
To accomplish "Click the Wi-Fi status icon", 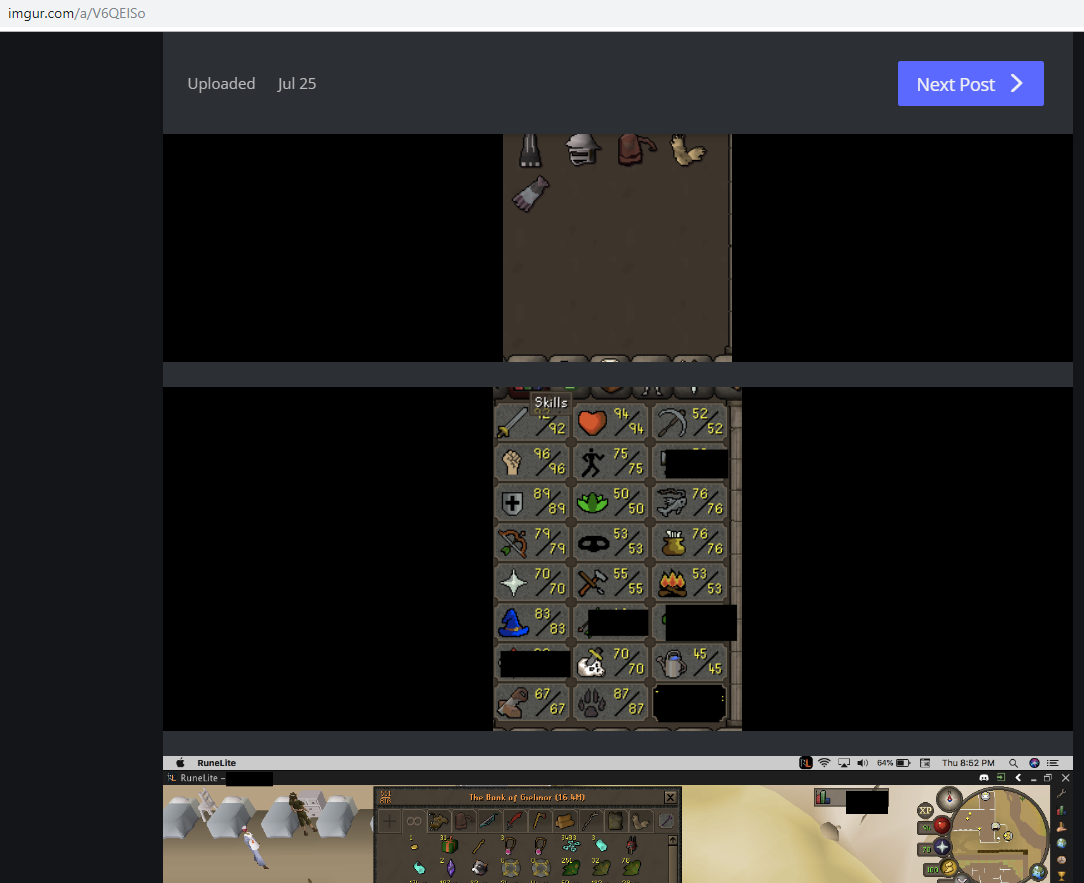I will coord(824,763).
